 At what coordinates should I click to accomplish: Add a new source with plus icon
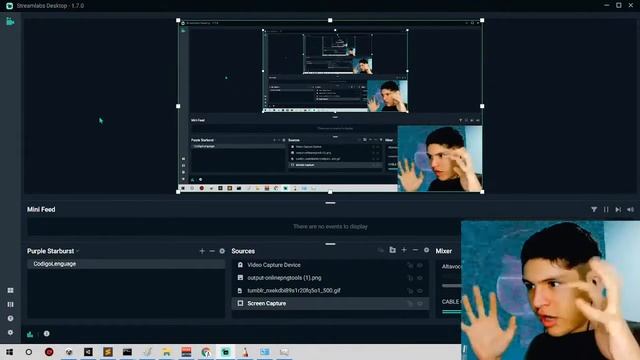[x=404, y=250]
